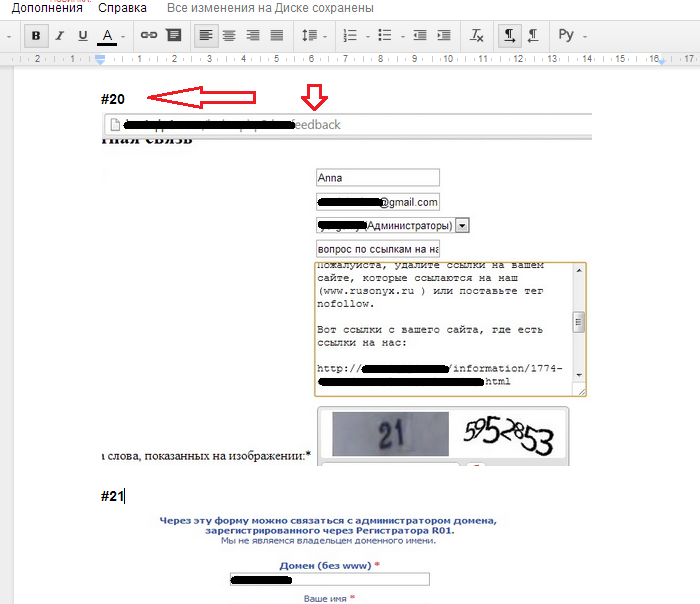Click 'Мы не являемся владельцем доменного имени.' text

pyautogui.click(x=328, y=541)
